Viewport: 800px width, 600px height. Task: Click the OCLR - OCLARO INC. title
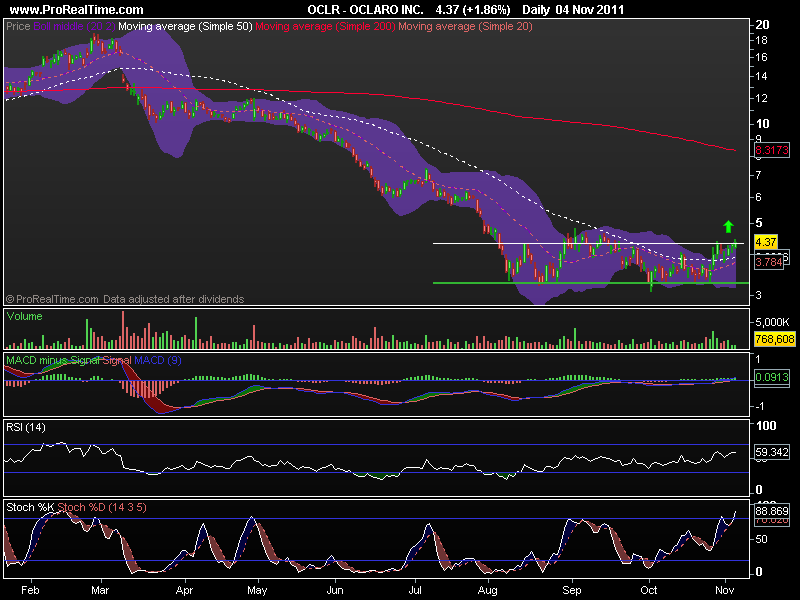coord(365,10)
